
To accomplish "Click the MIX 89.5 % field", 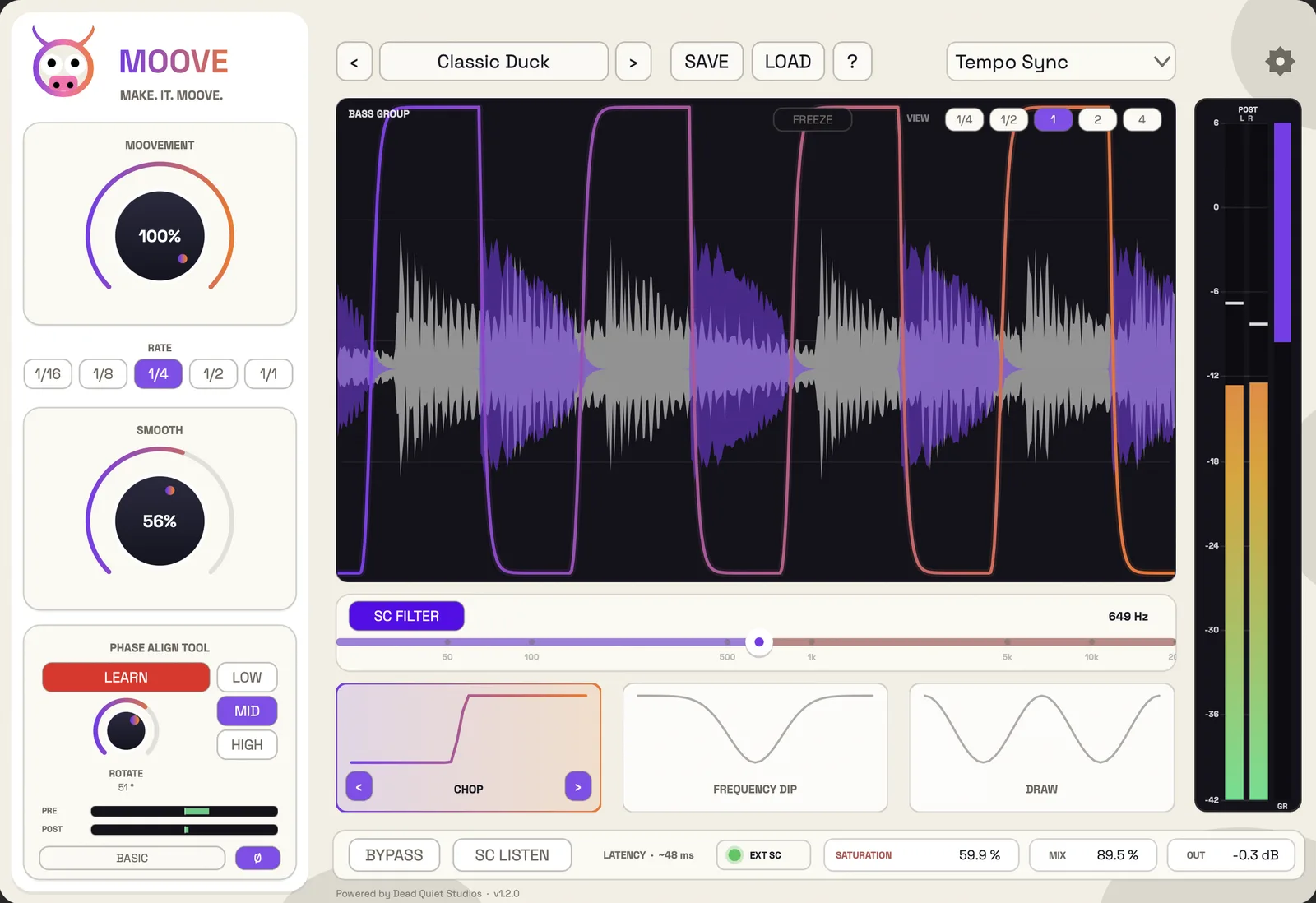I will pyautogui.click(x=1093, y=855).
